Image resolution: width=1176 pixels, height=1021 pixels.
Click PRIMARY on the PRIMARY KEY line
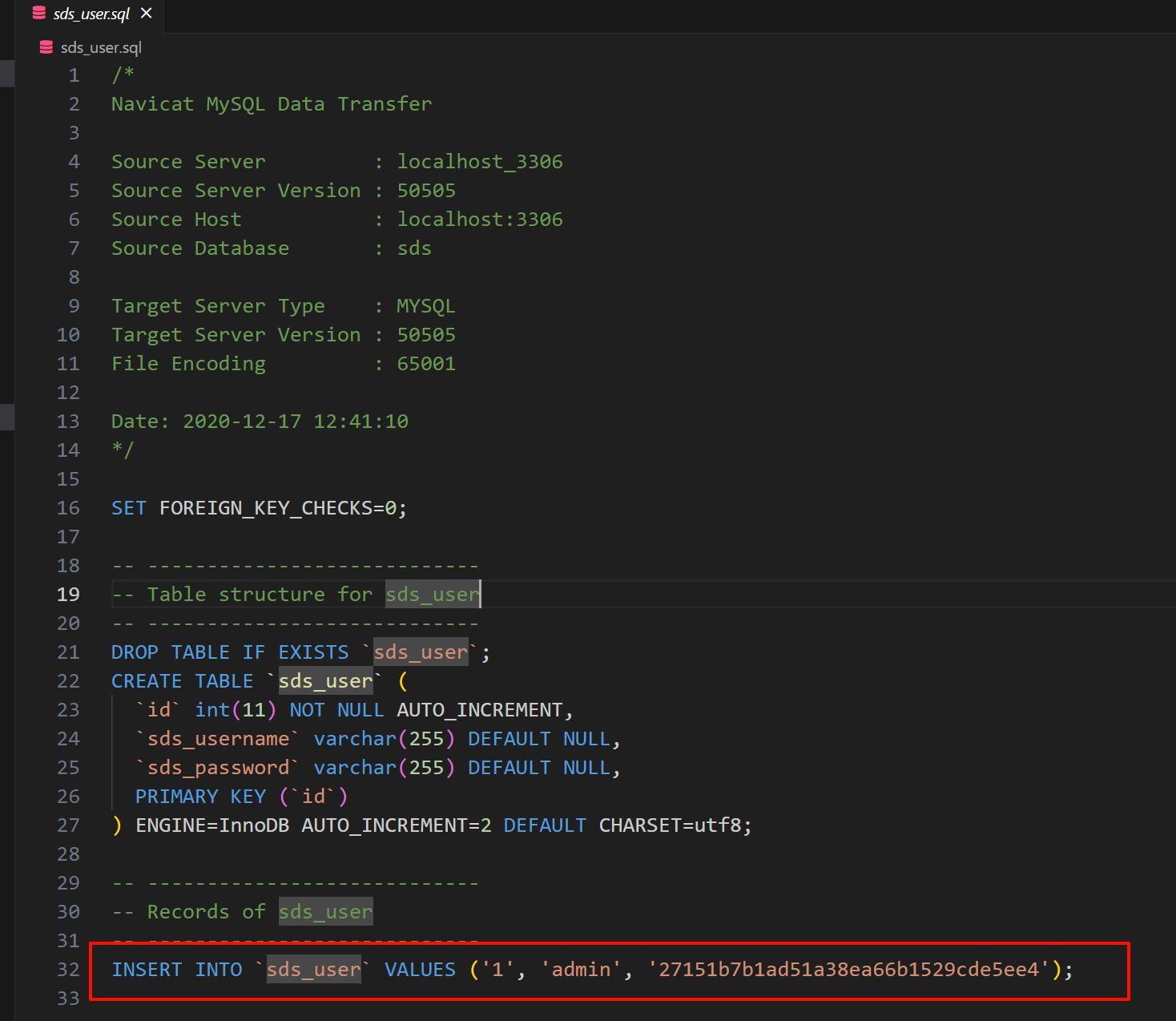coord(176,797)
